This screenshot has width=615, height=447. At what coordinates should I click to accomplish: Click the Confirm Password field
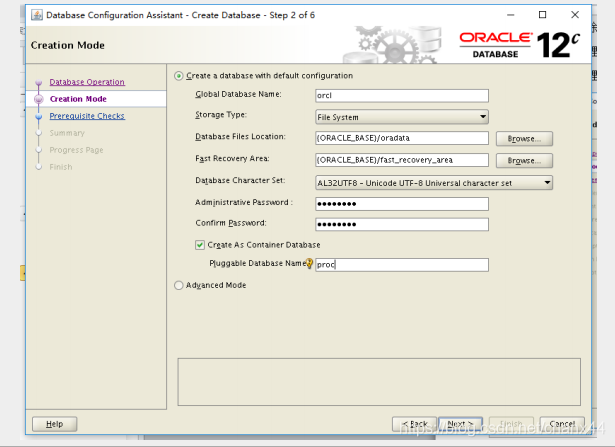(402, 224)
